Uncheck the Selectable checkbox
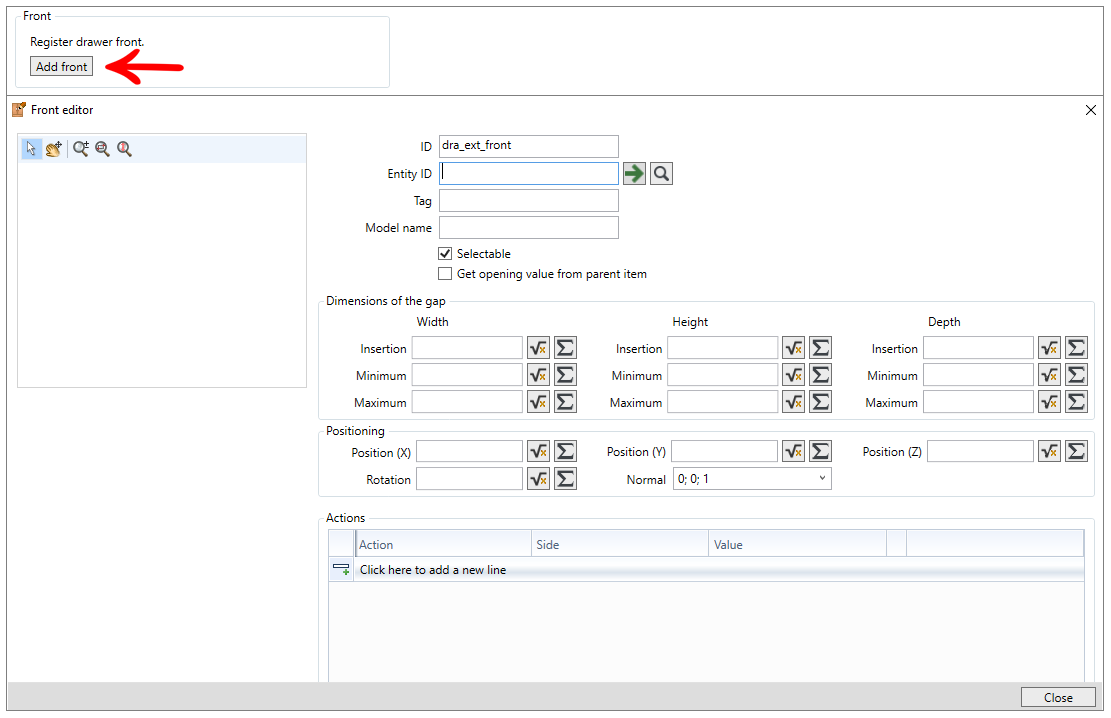 [445, 254]
